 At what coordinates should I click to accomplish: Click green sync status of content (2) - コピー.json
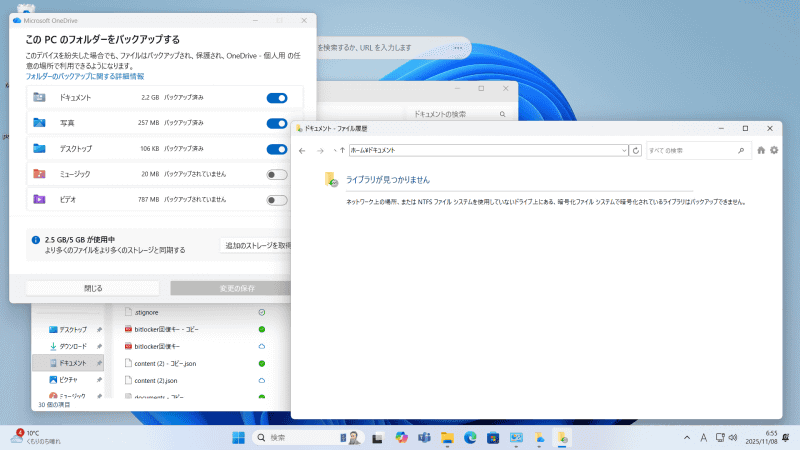[262, 364]
